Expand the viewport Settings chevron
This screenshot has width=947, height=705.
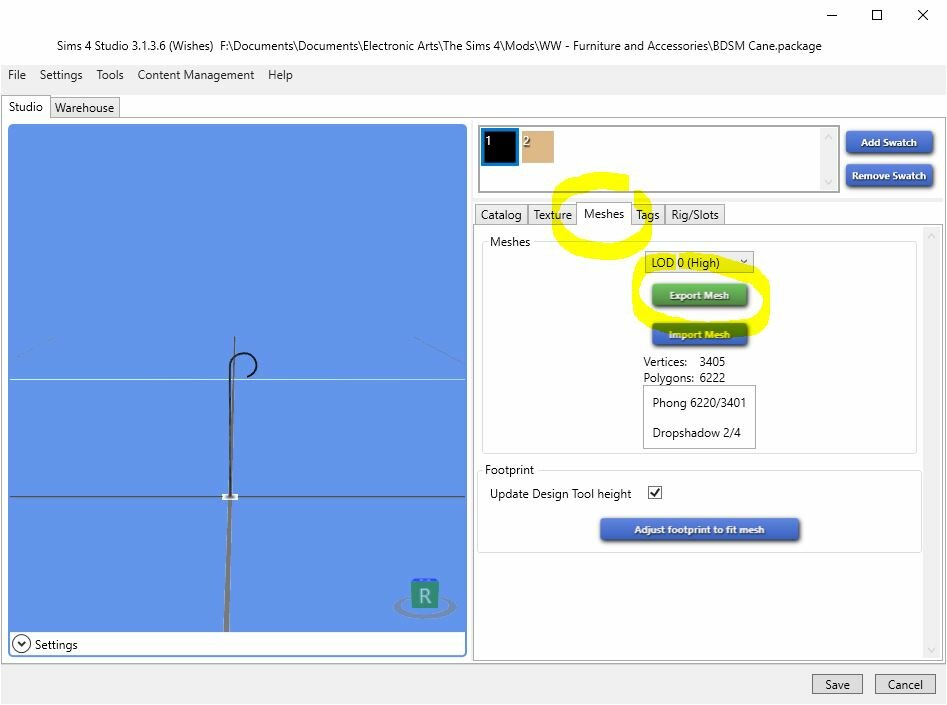21,644
